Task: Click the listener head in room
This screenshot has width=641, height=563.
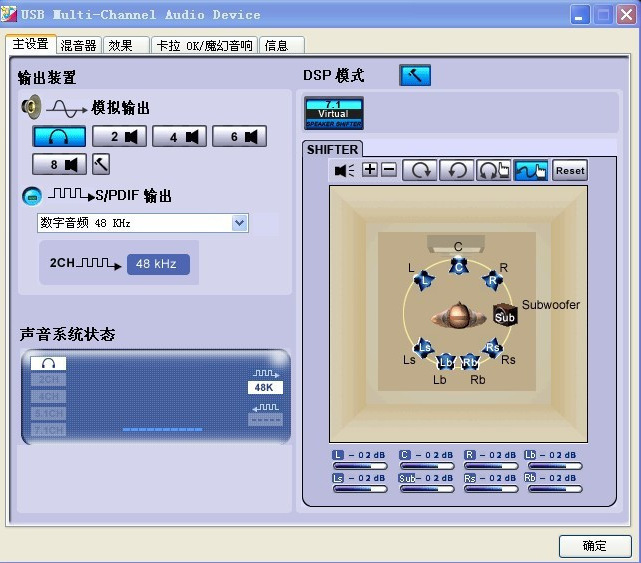Action: coord(459,316)
